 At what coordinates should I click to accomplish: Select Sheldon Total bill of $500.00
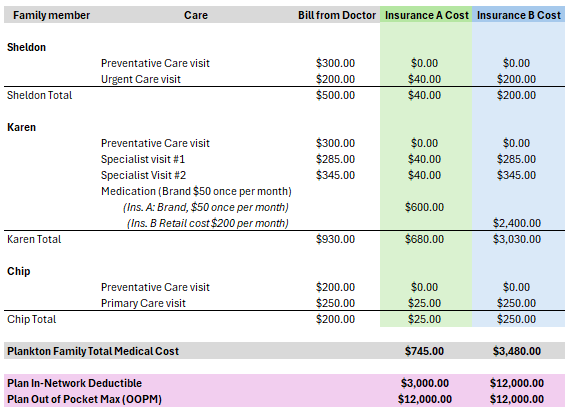click(335, 95)
